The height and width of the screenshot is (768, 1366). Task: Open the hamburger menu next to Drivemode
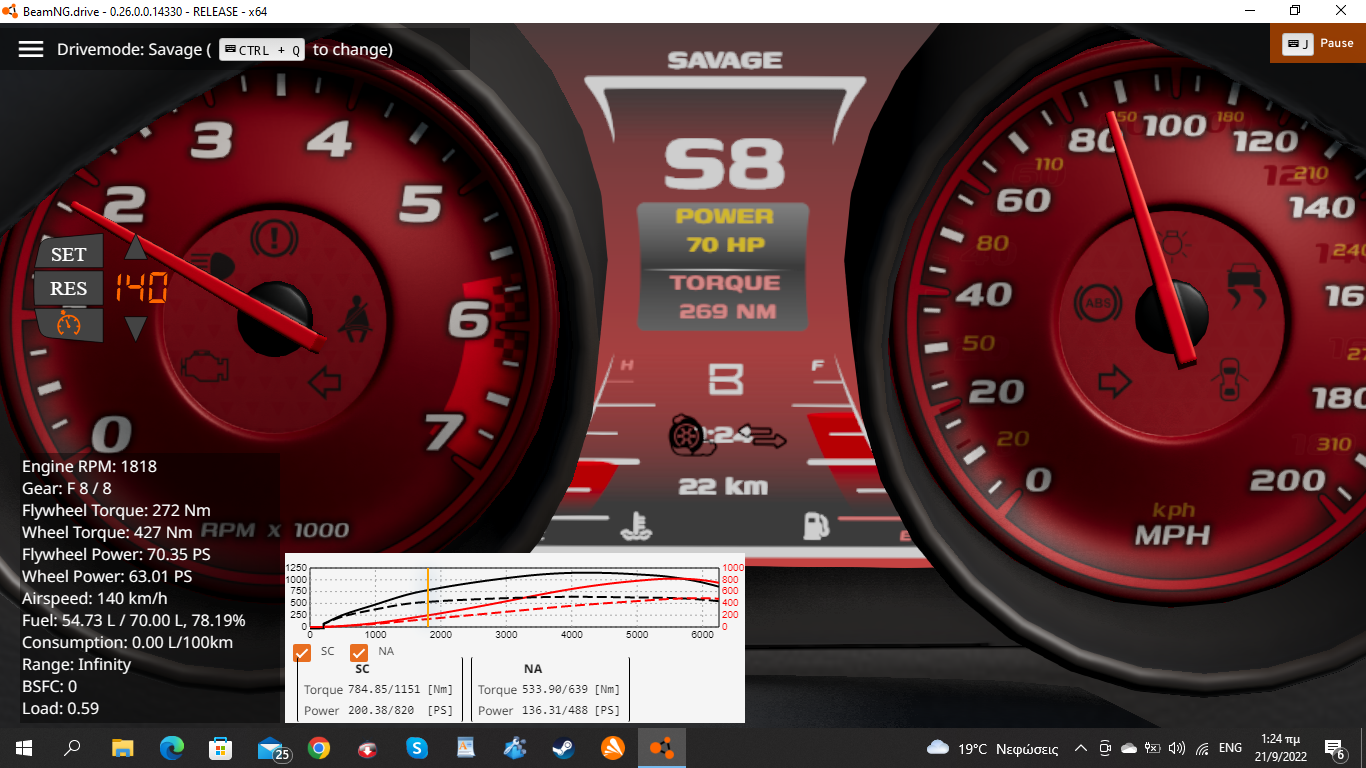tap(31, 49)
